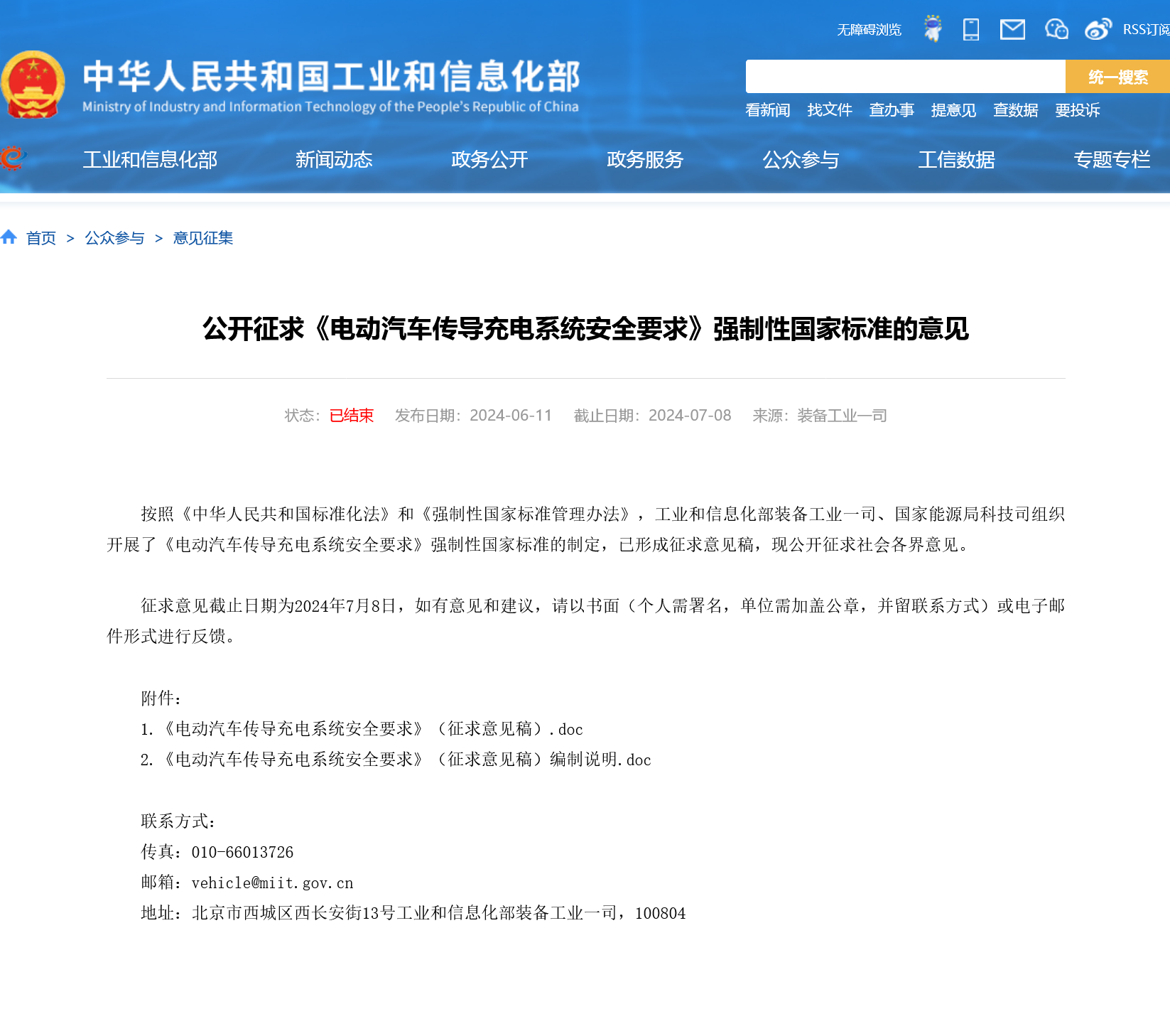Open 工信数据 navigation menu

tap(956, 160)
